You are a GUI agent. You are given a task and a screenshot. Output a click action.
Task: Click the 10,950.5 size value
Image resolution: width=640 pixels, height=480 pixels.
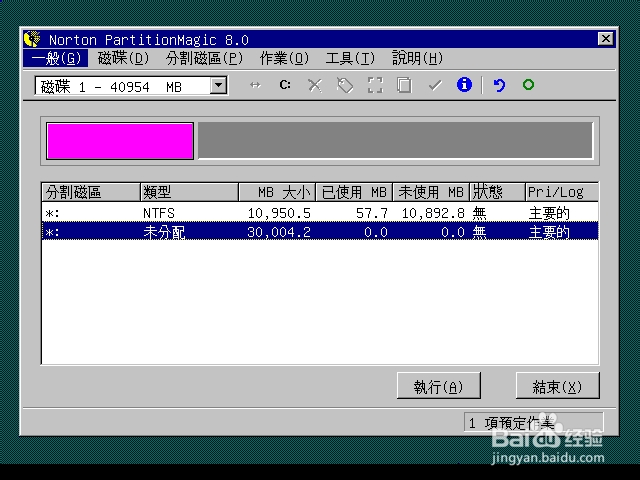point(279,213)
